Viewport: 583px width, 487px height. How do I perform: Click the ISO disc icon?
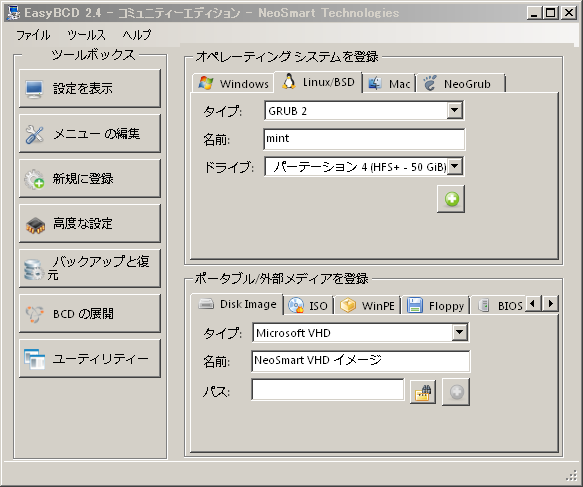pyautogui.click(x=296, y=305)
